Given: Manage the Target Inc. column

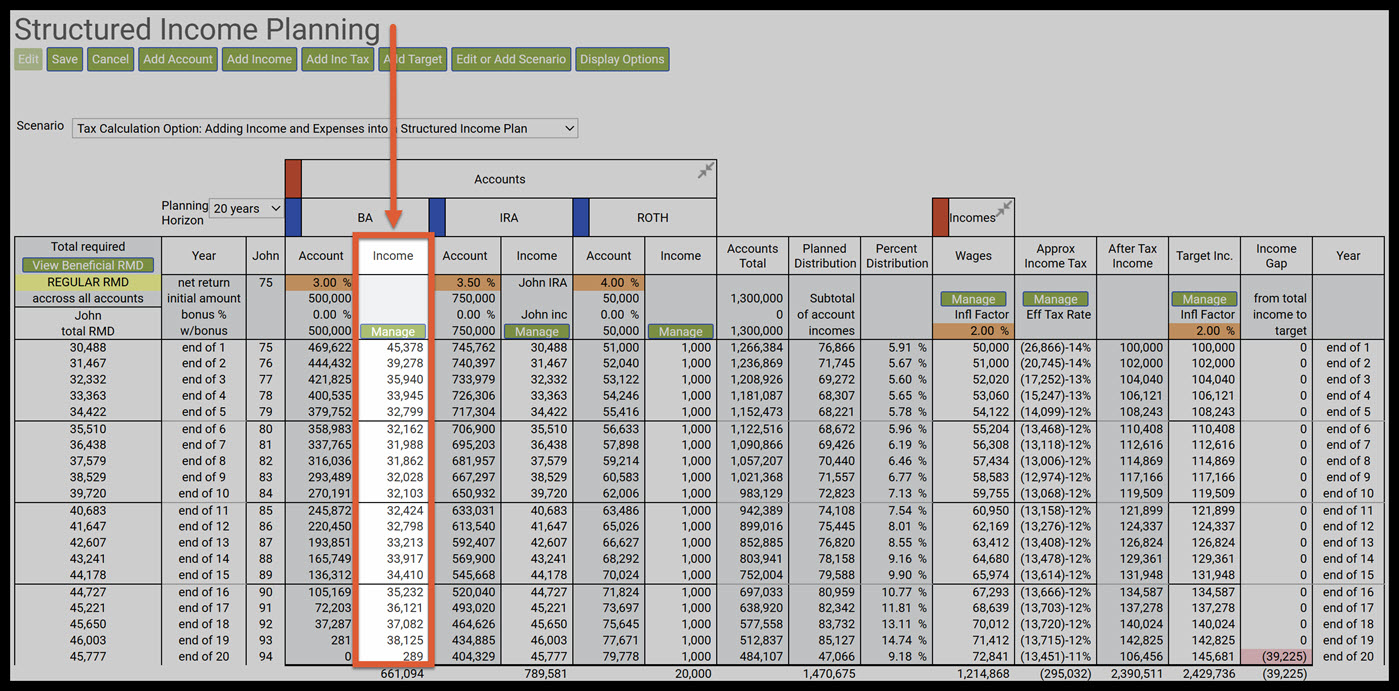Looking at the screenshot, I should pos(1204,299).
